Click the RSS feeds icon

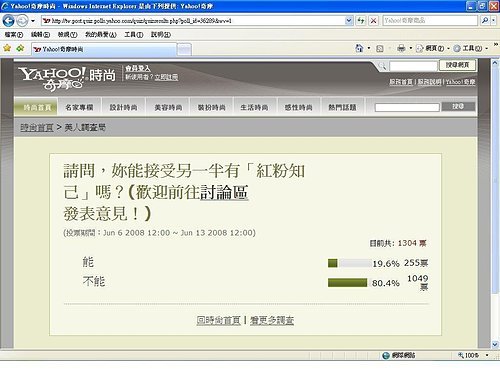click(x=380, y=49)
